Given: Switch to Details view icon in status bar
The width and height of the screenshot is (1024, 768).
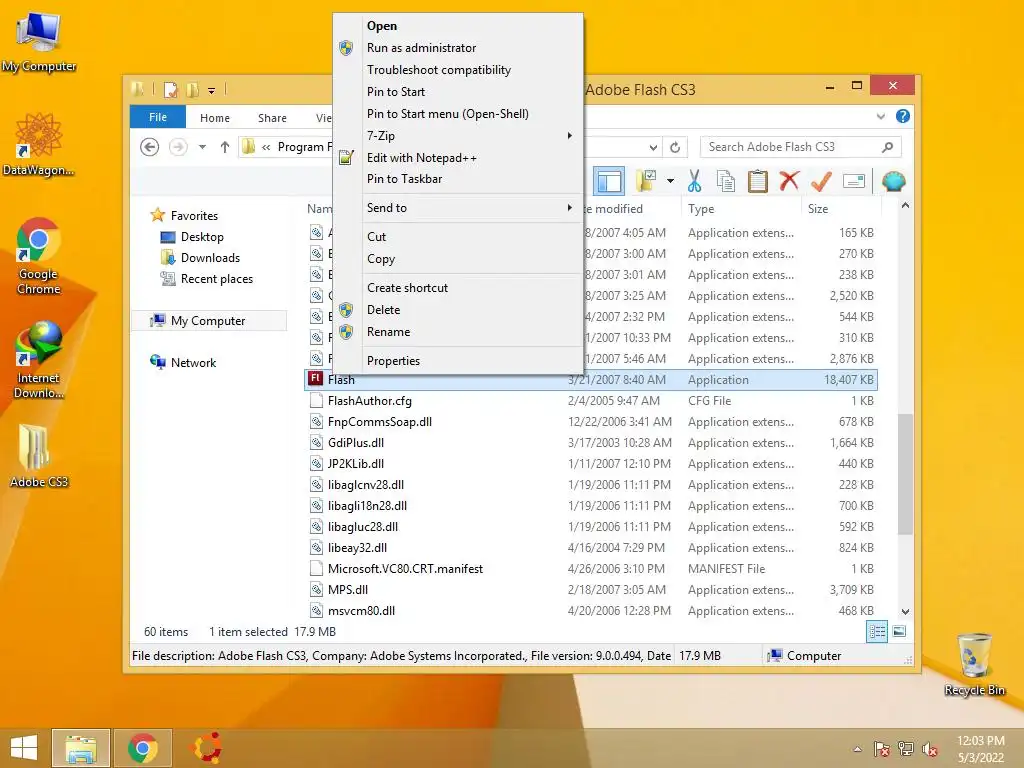Looking at the screenshot, I should [x=876, y=631].
